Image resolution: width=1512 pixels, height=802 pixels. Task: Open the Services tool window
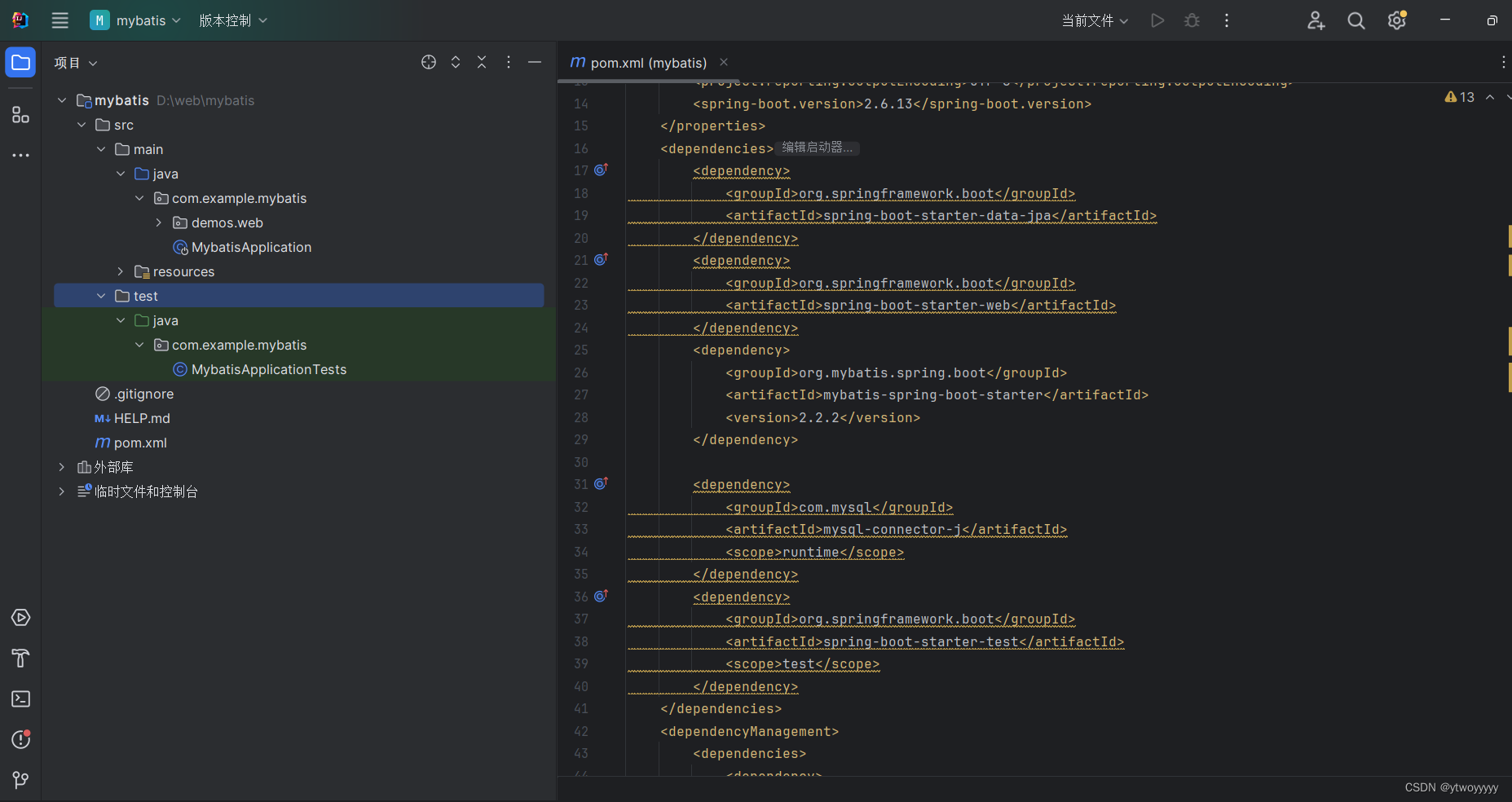[20, 618]
